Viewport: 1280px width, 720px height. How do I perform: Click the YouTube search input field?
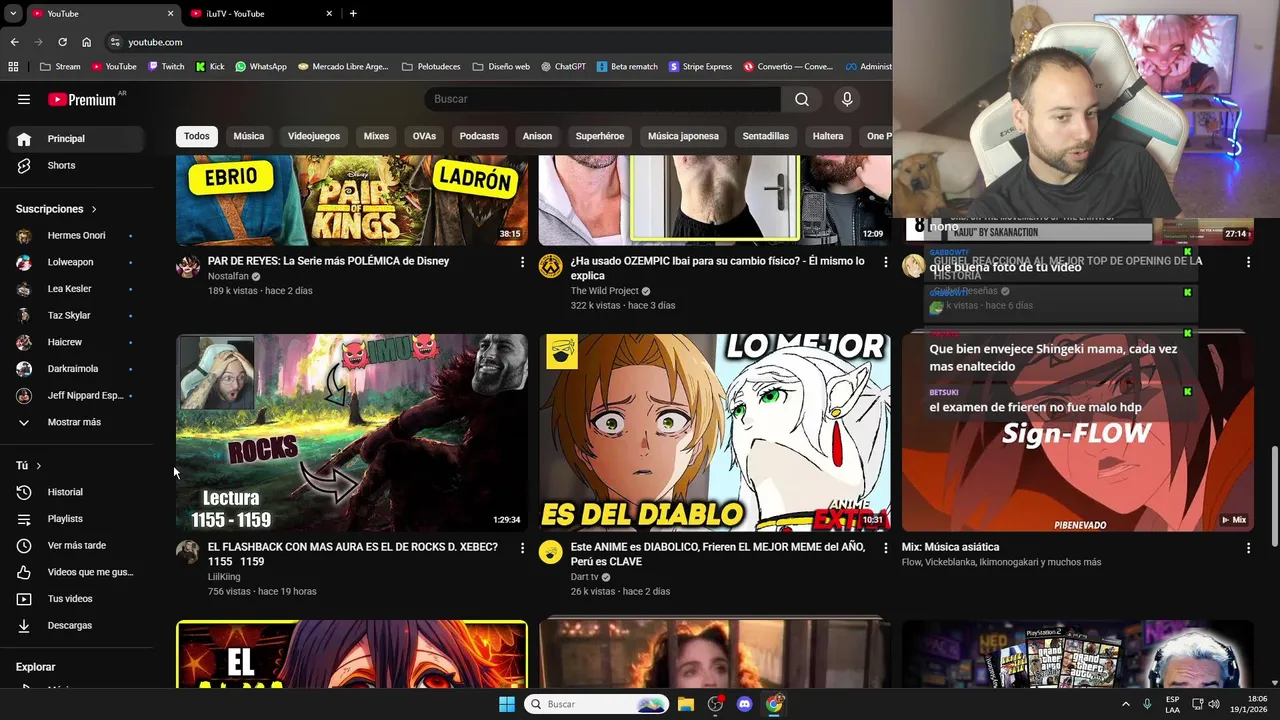(x=602, y=99)
